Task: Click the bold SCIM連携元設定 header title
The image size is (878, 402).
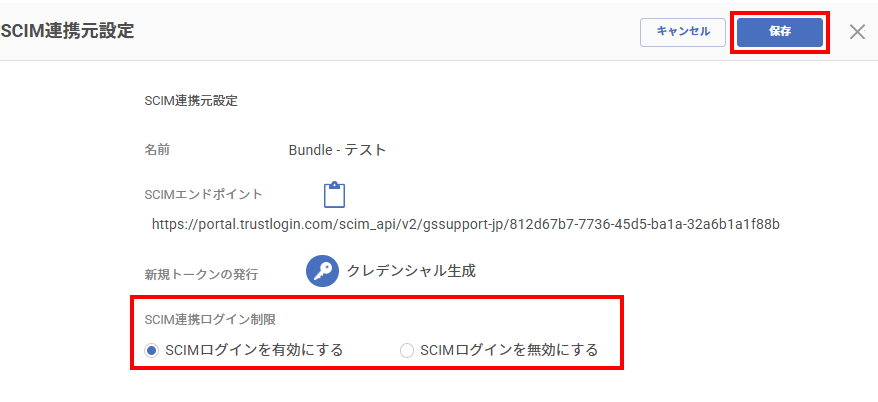Action: (x=68, y=31)
